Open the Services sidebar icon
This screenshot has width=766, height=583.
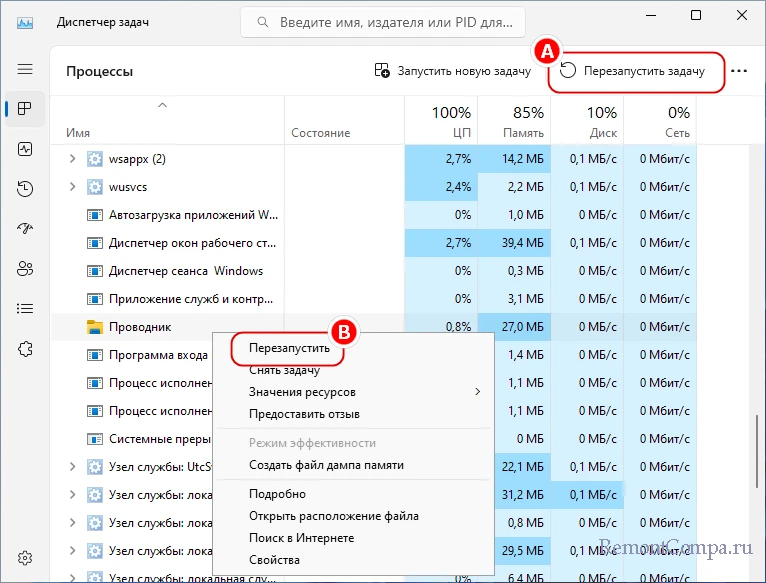[25, 349]
